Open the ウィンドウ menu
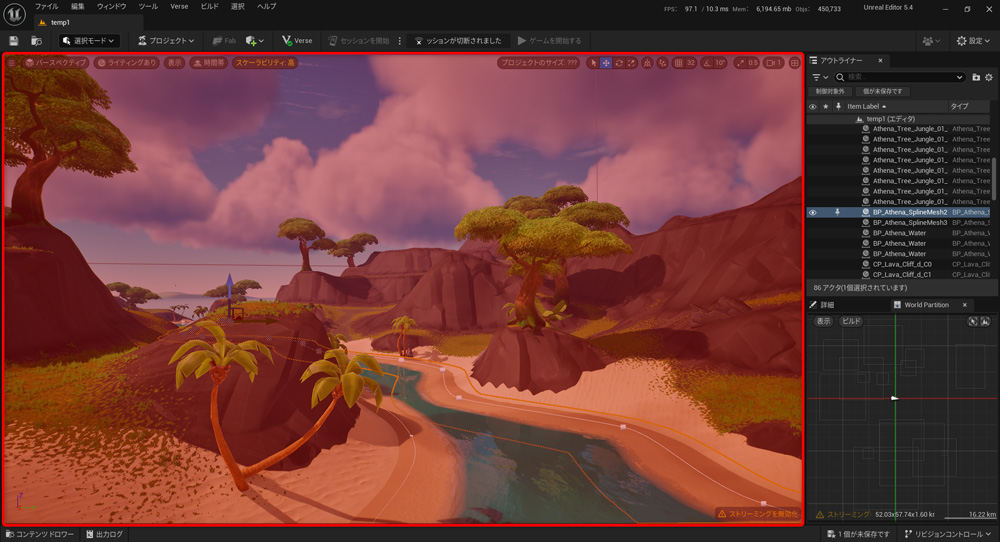Screen dimensions: 1000x542 click(112, 6)
